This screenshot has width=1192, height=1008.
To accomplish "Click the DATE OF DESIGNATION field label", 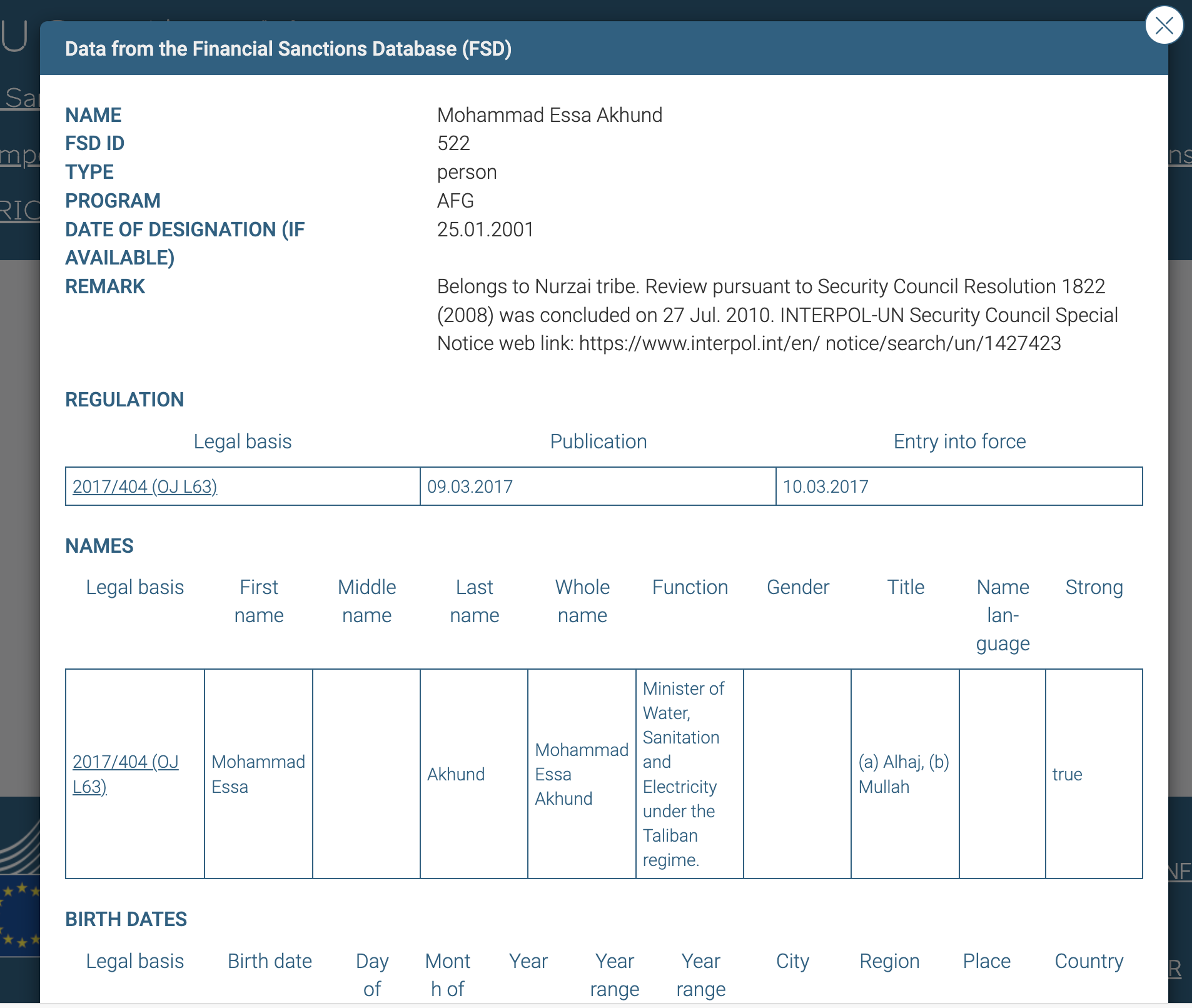I will 185,243.
